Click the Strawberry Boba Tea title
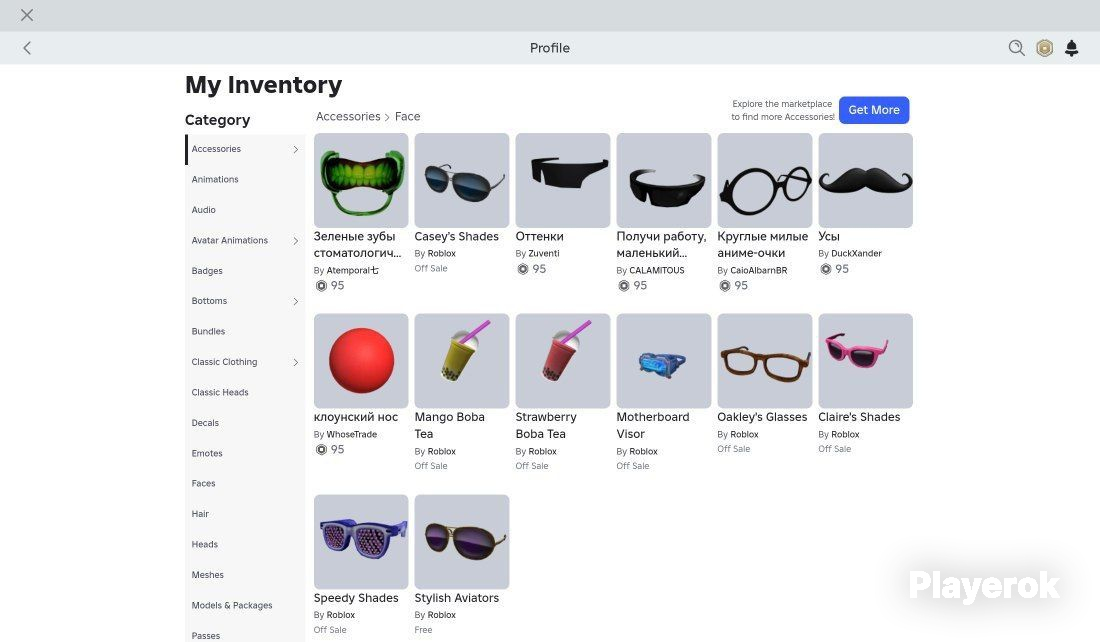This screenshot has width=1100, height=642. point(546,425)
